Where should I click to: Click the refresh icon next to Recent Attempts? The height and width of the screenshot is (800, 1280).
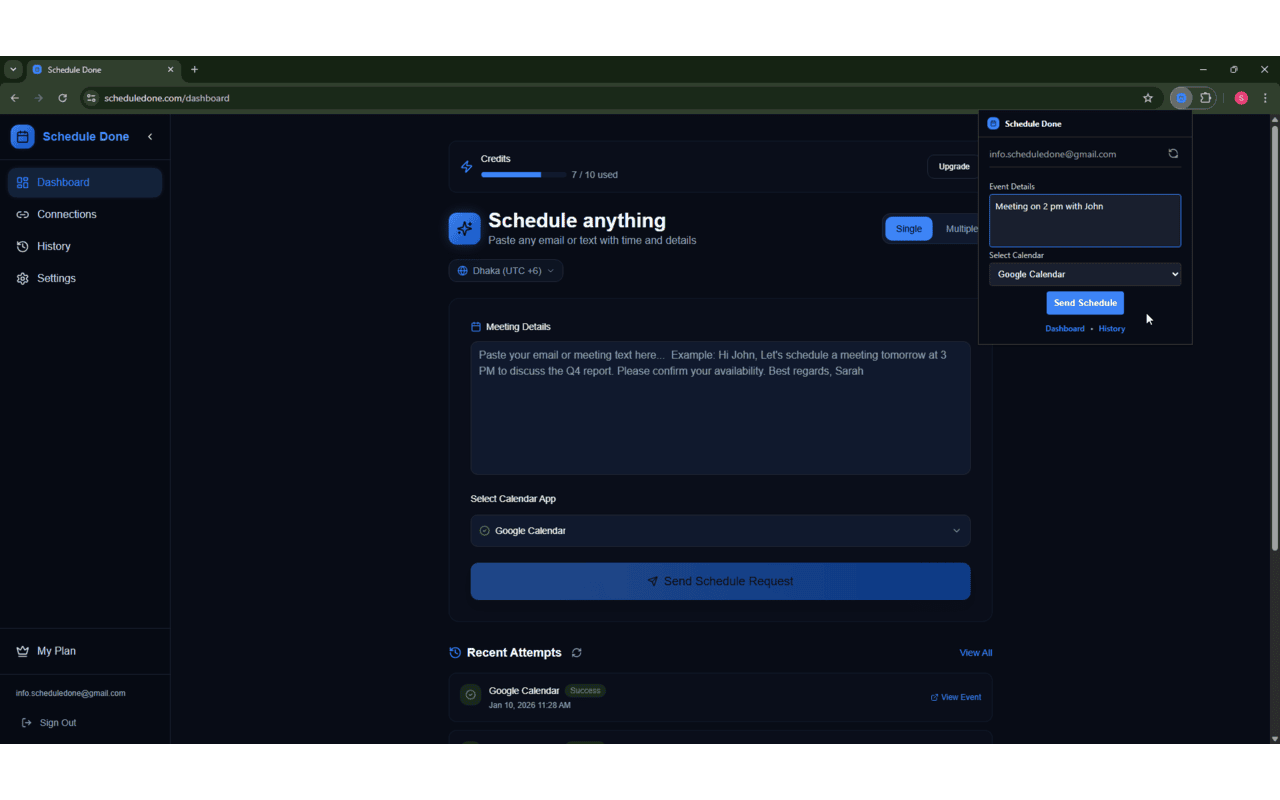pyautogui.click(x=576, y=652)
